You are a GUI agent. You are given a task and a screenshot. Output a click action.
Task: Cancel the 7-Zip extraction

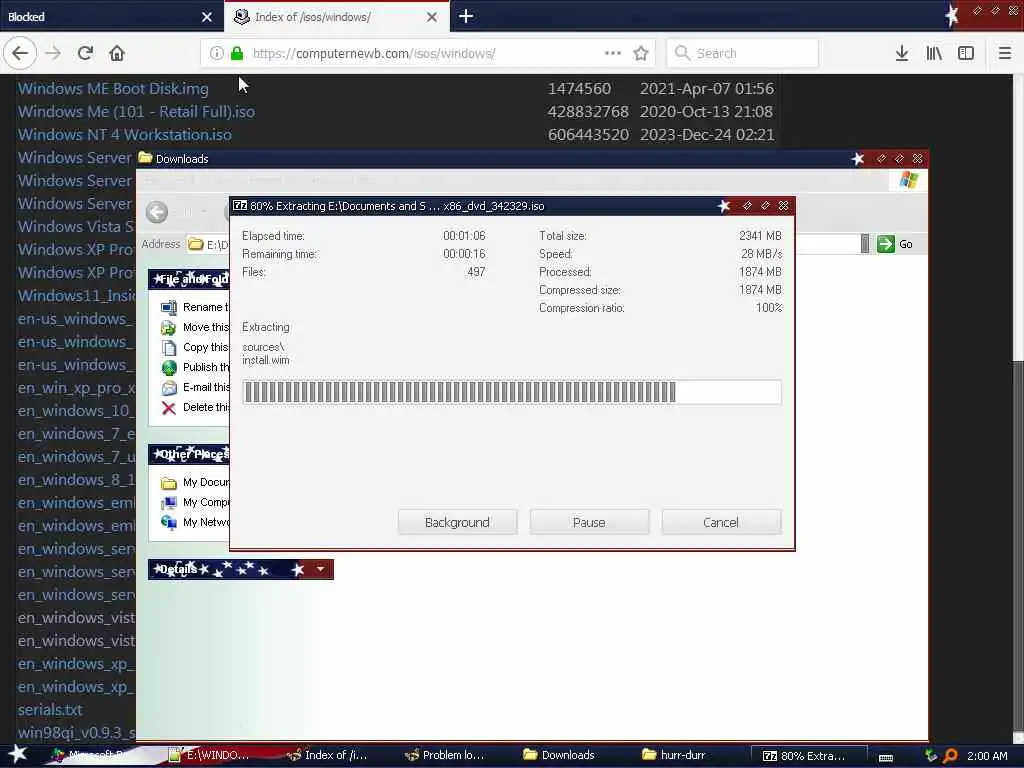720,522
